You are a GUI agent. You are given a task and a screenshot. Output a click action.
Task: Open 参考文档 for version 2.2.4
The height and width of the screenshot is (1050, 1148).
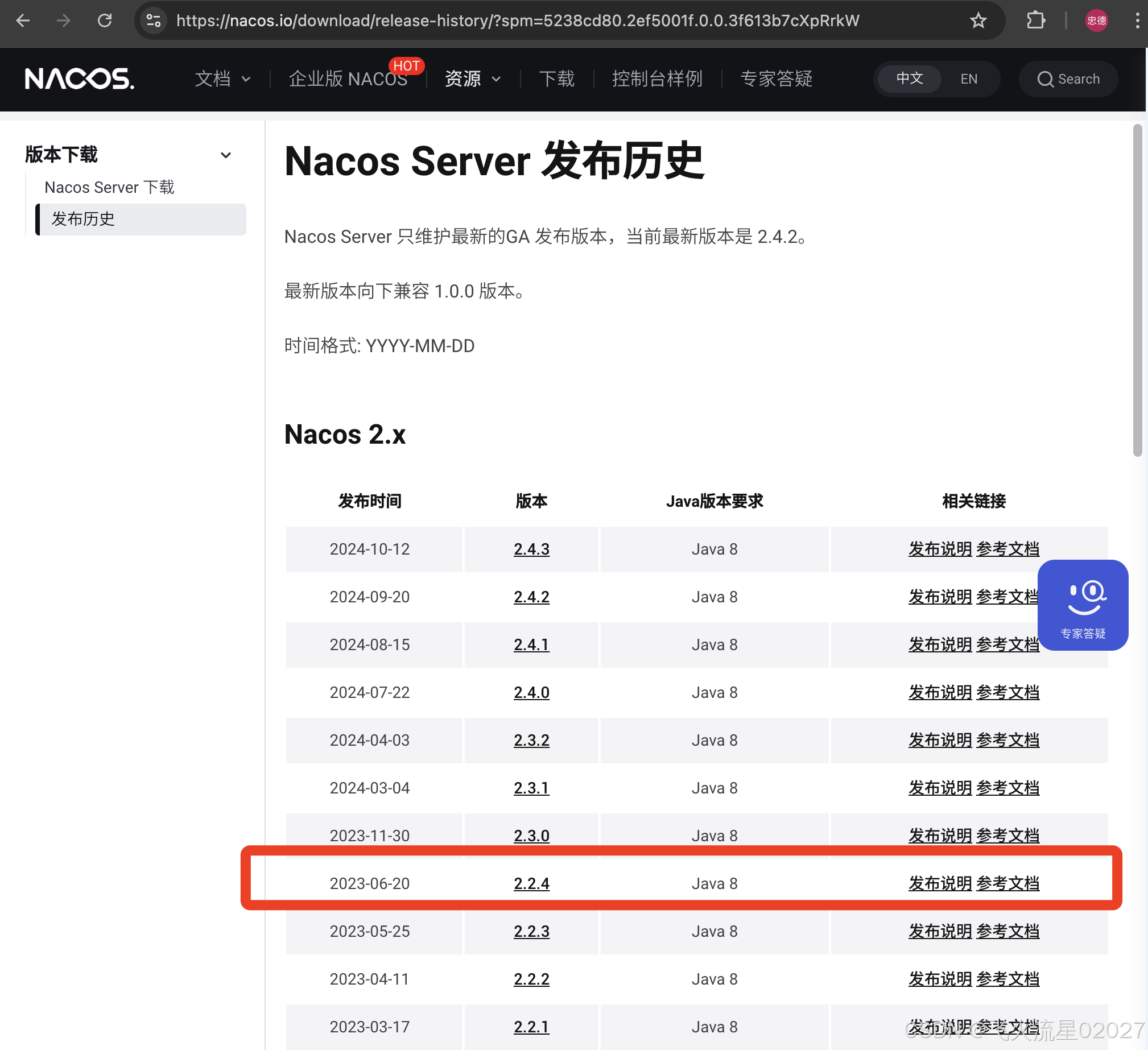tap(1007, 884)
